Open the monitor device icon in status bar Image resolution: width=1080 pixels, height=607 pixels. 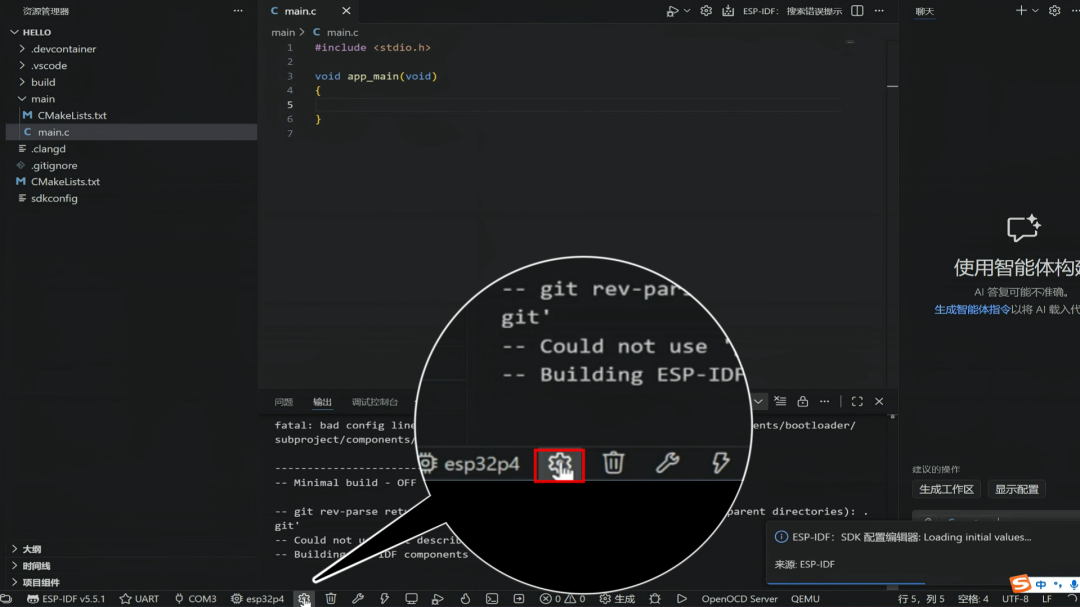411,599
